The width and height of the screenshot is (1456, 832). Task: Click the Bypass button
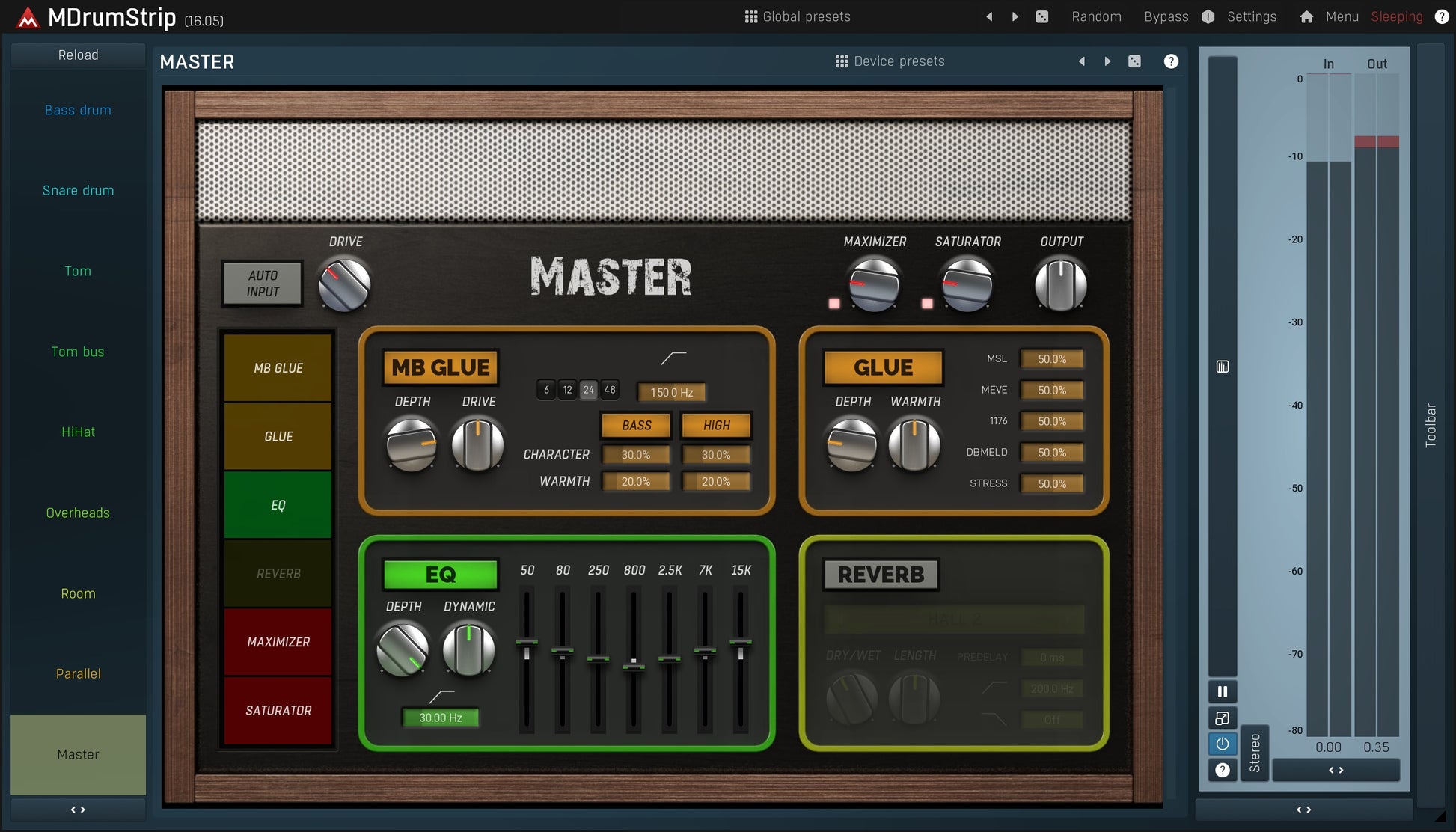tap(1166, 16)
